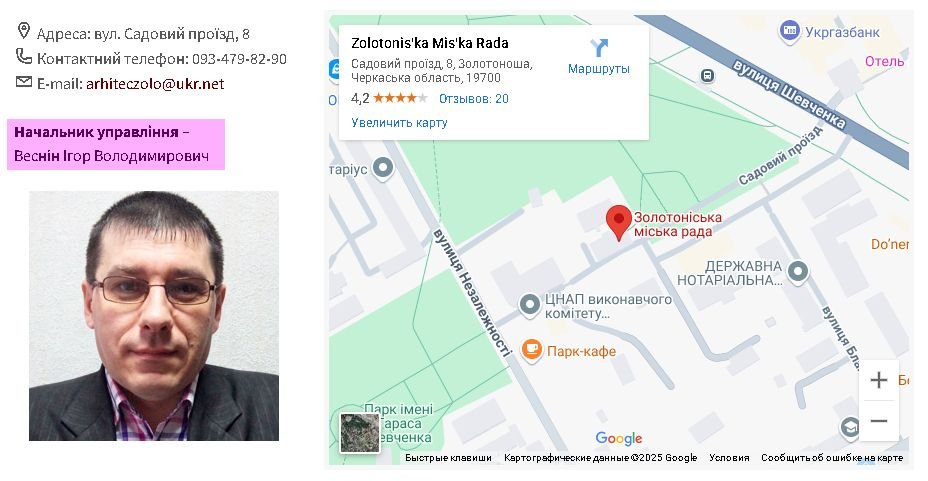Click the graduation cap school marker icon
Viewport: 928px width, 481px height.
(x=850, y=427)
